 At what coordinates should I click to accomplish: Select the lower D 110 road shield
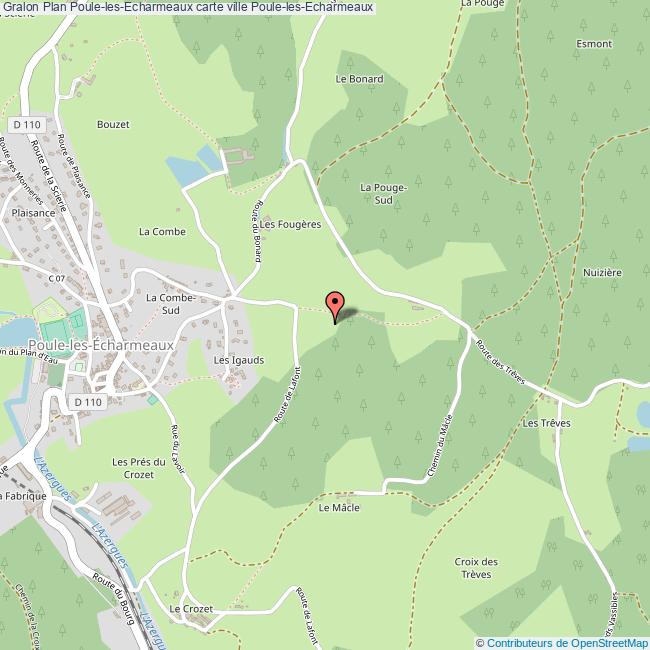click(x=88, y=402)
